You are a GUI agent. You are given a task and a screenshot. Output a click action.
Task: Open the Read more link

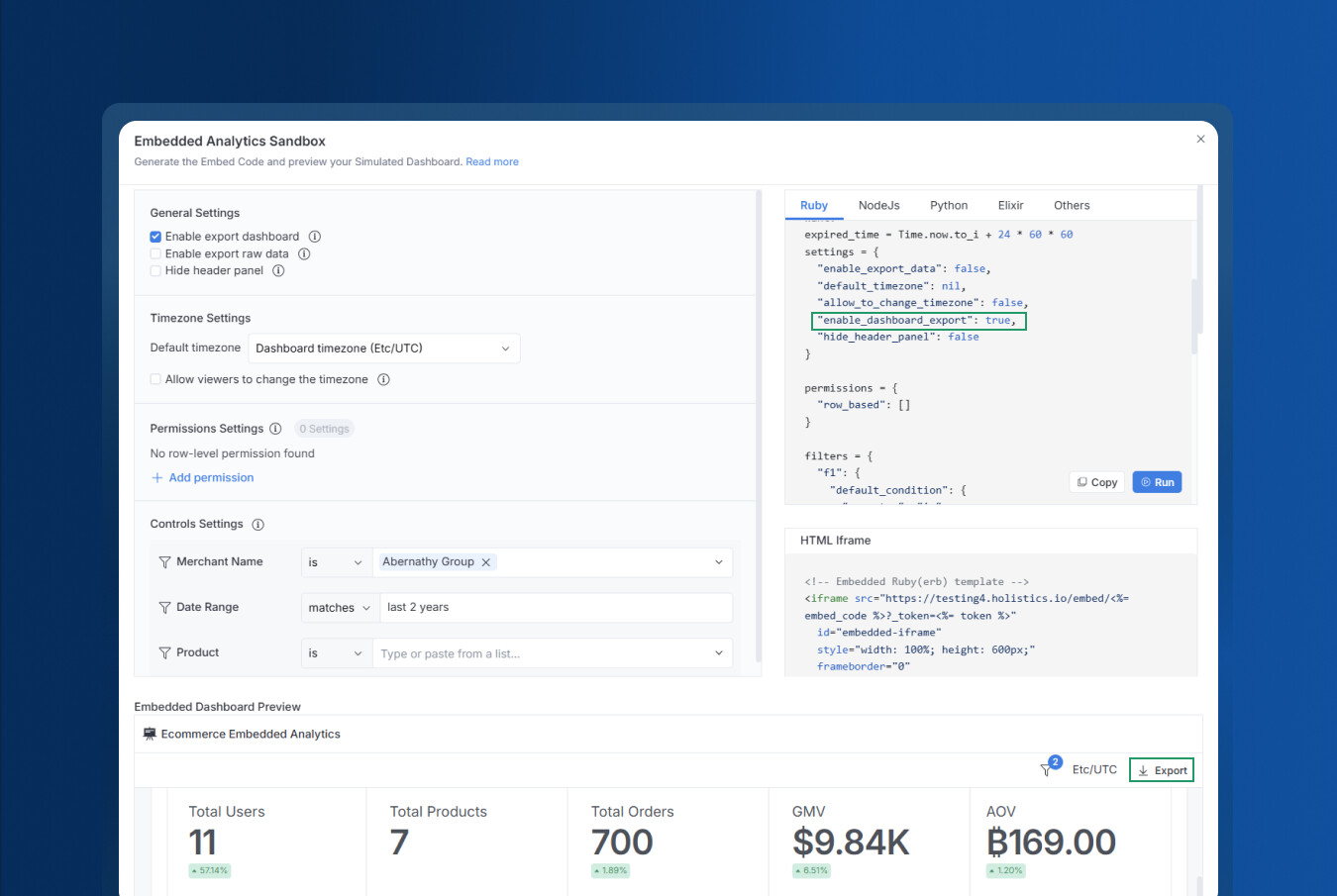pos(492,162)
